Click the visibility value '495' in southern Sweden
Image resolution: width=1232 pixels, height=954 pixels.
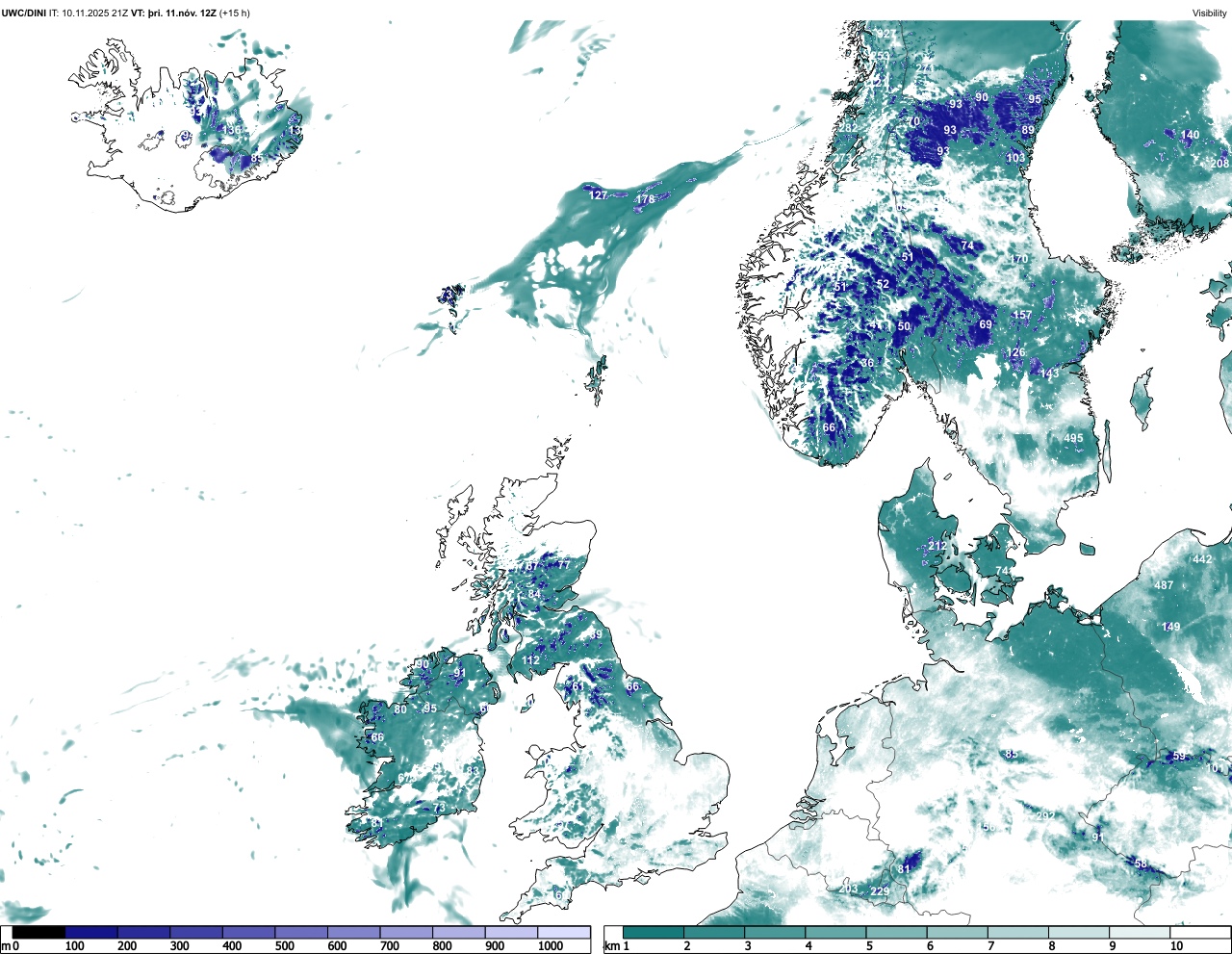click(1073, 438)
